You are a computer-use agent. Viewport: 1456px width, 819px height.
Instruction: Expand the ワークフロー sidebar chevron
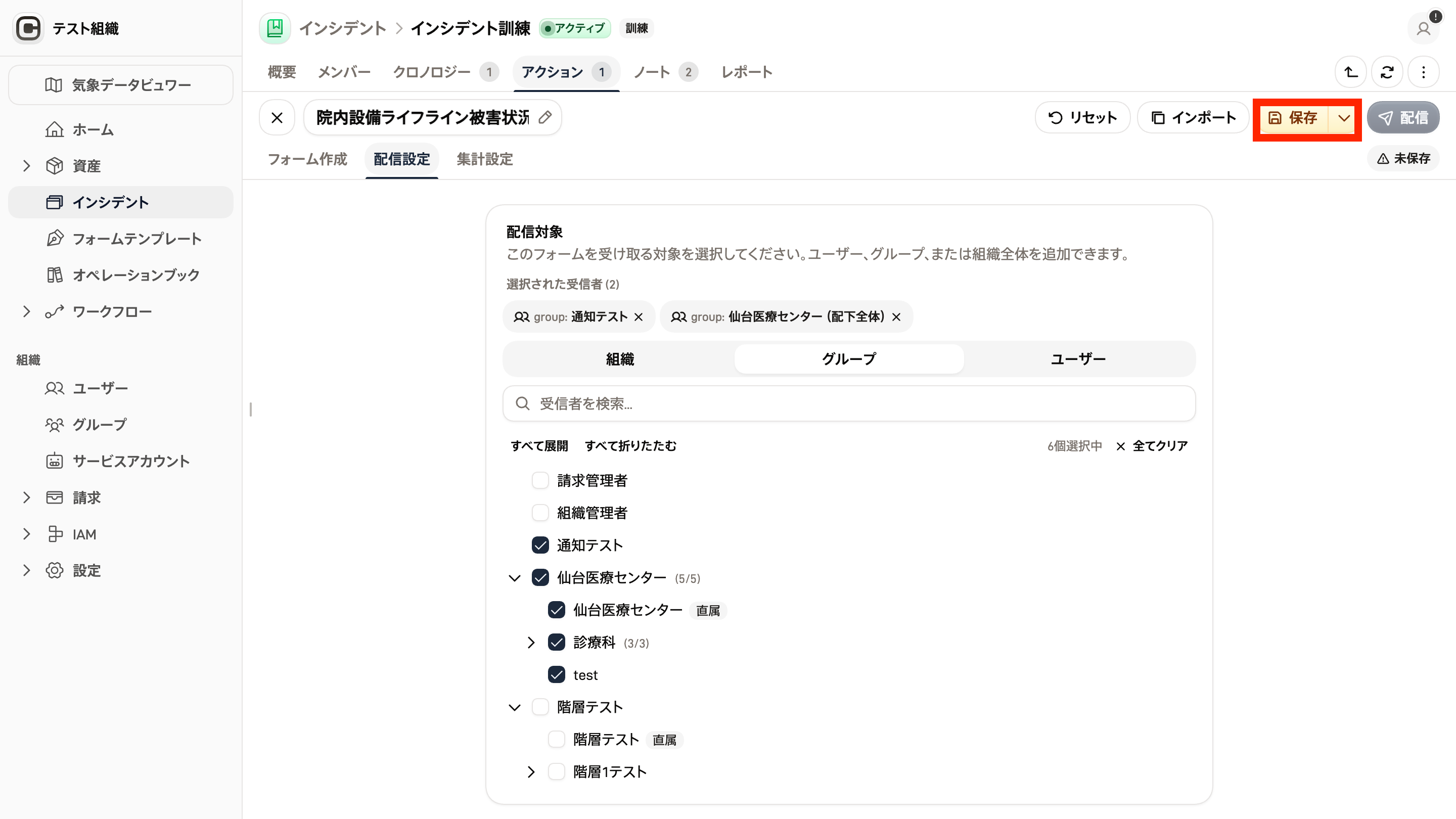coord(26,311)
